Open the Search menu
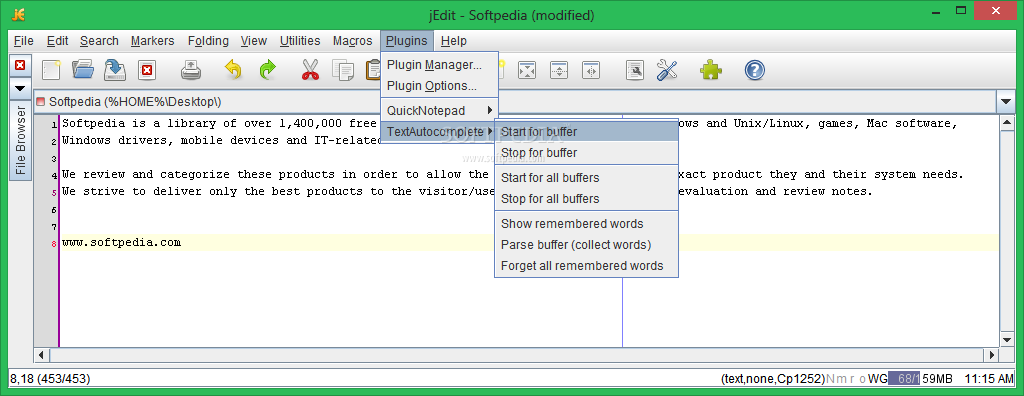Viewport: 1024px width, 396px height. (99, 41)
